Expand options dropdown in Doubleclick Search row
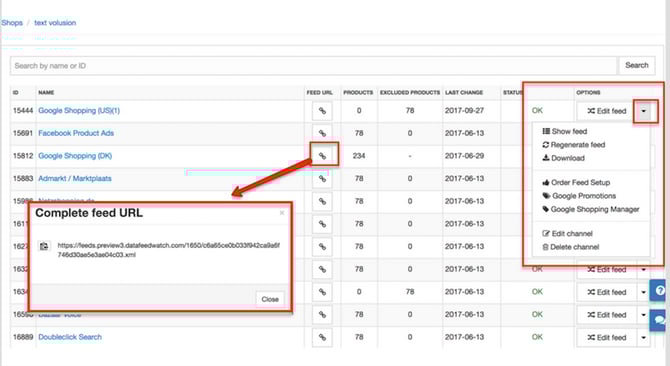The width and height of the screenshot is (670, 366). pyautogui.click(x=644, y=337)
